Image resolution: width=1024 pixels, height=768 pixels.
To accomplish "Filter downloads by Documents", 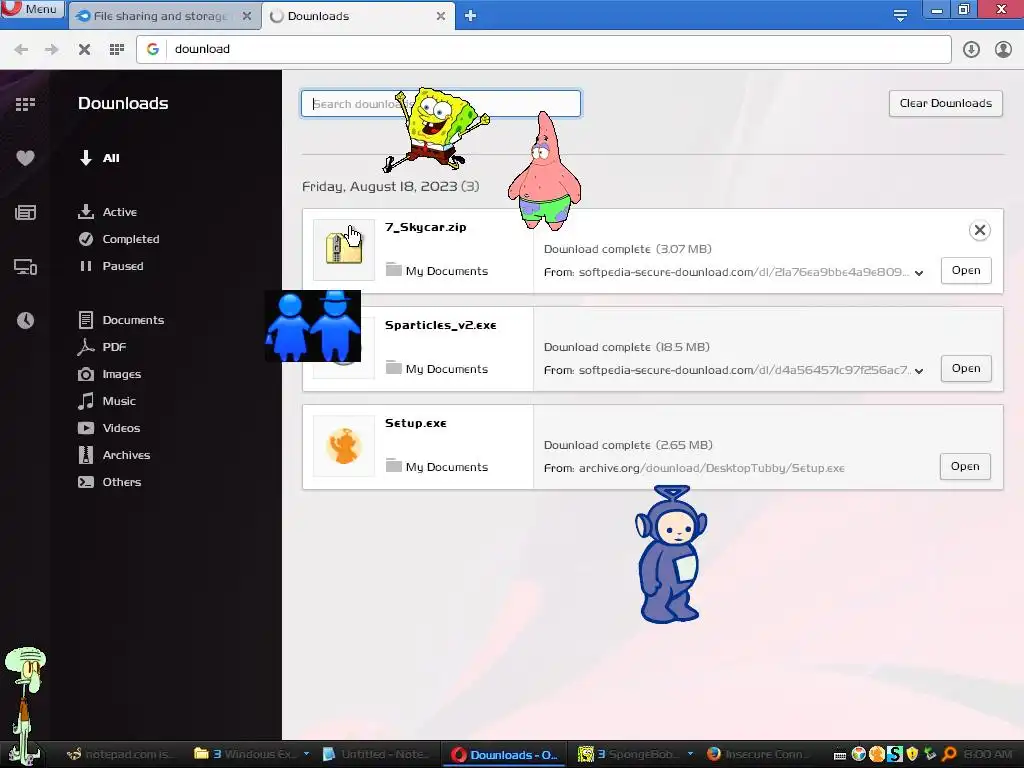I will tap(121, 320).
